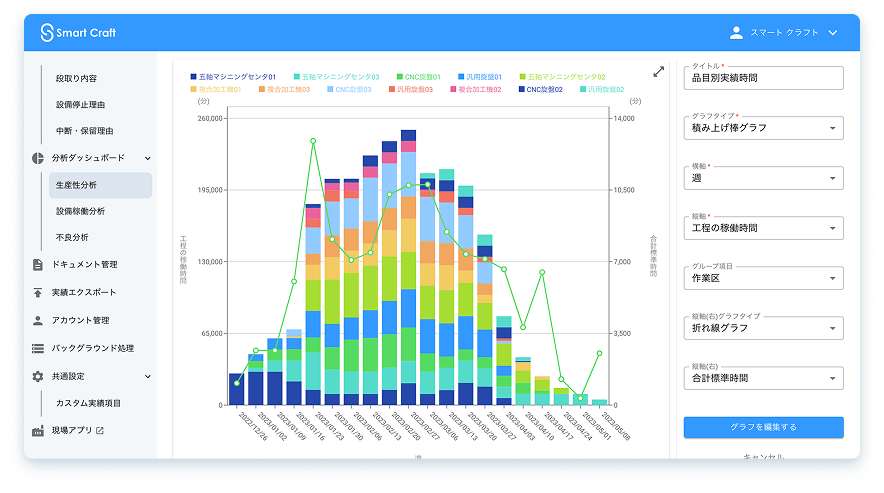Open 実績エクスポート page
Screen dimensions: 884x493
coord(84,292)
